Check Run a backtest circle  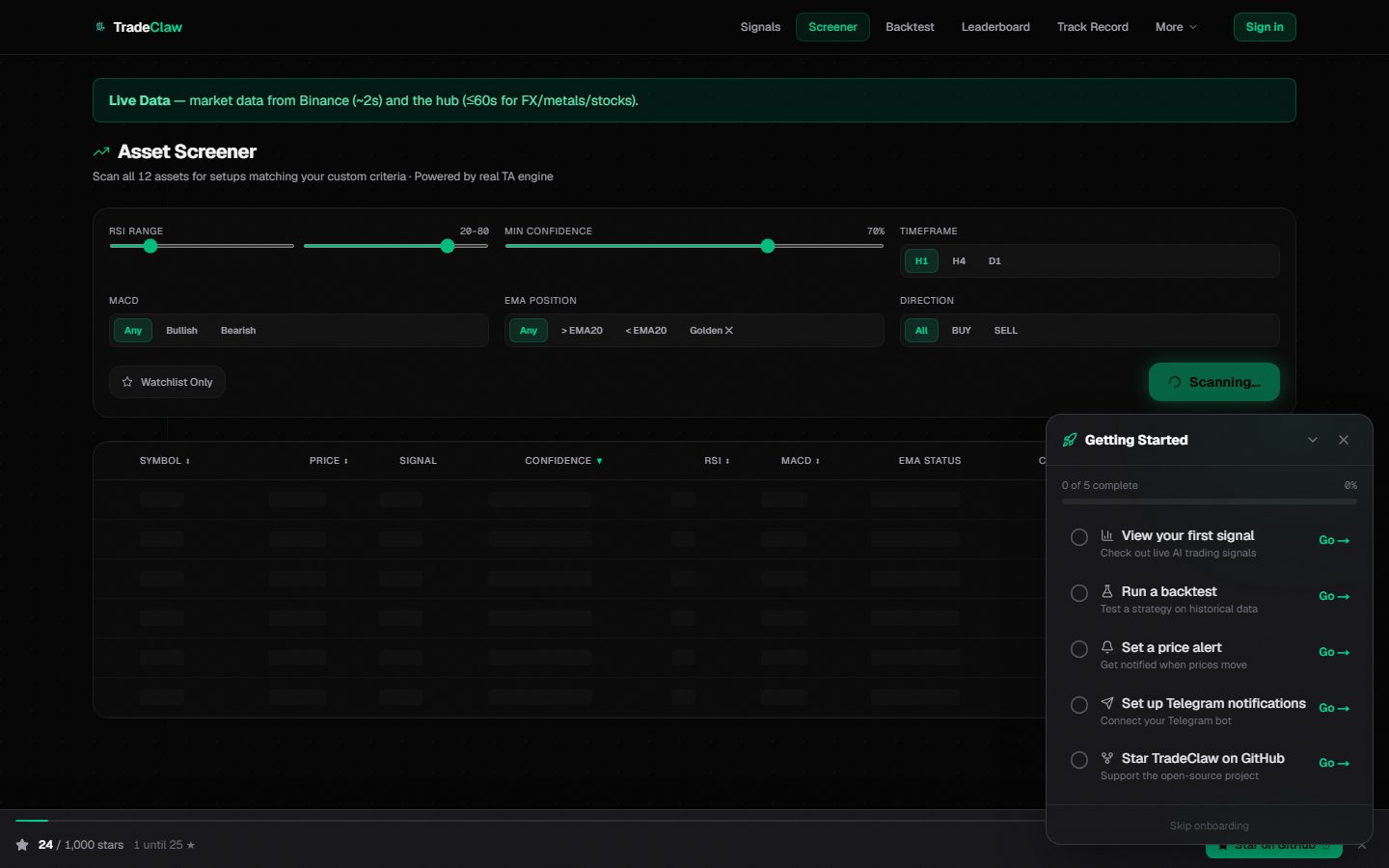click(1079, 593)
